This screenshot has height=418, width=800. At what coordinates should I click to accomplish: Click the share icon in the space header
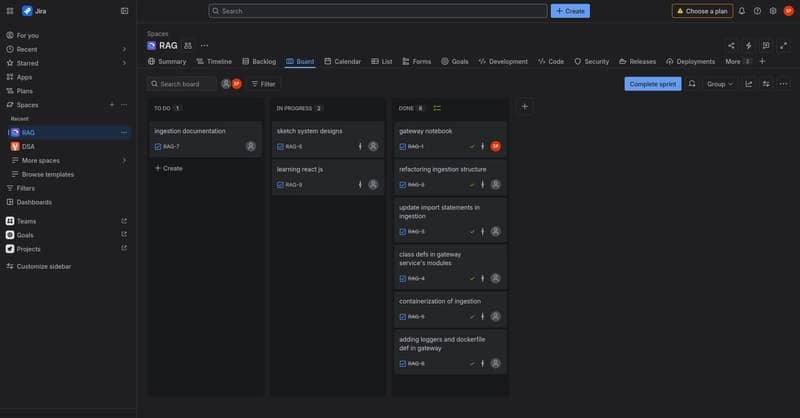(731, 45)
